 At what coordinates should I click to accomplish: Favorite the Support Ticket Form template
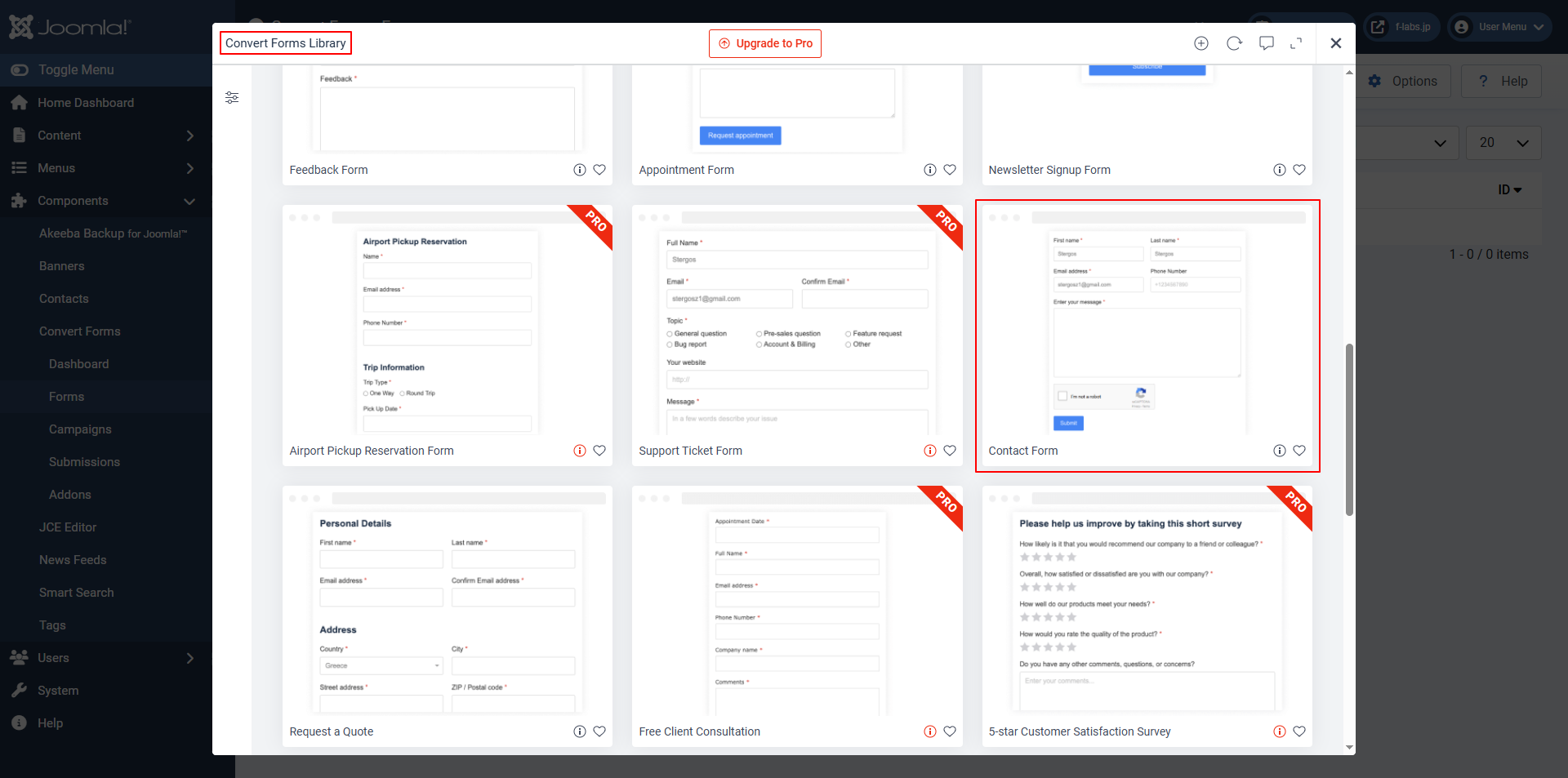[x=950, y=450]
